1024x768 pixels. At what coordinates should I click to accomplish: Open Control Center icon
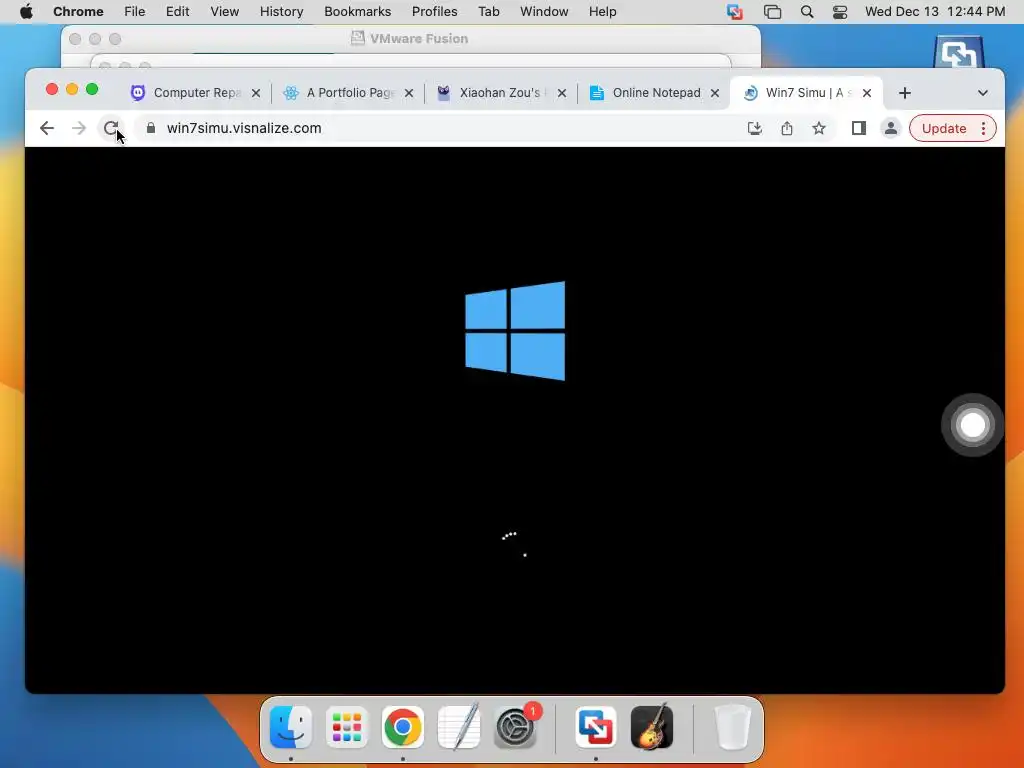tap(840, 12)
